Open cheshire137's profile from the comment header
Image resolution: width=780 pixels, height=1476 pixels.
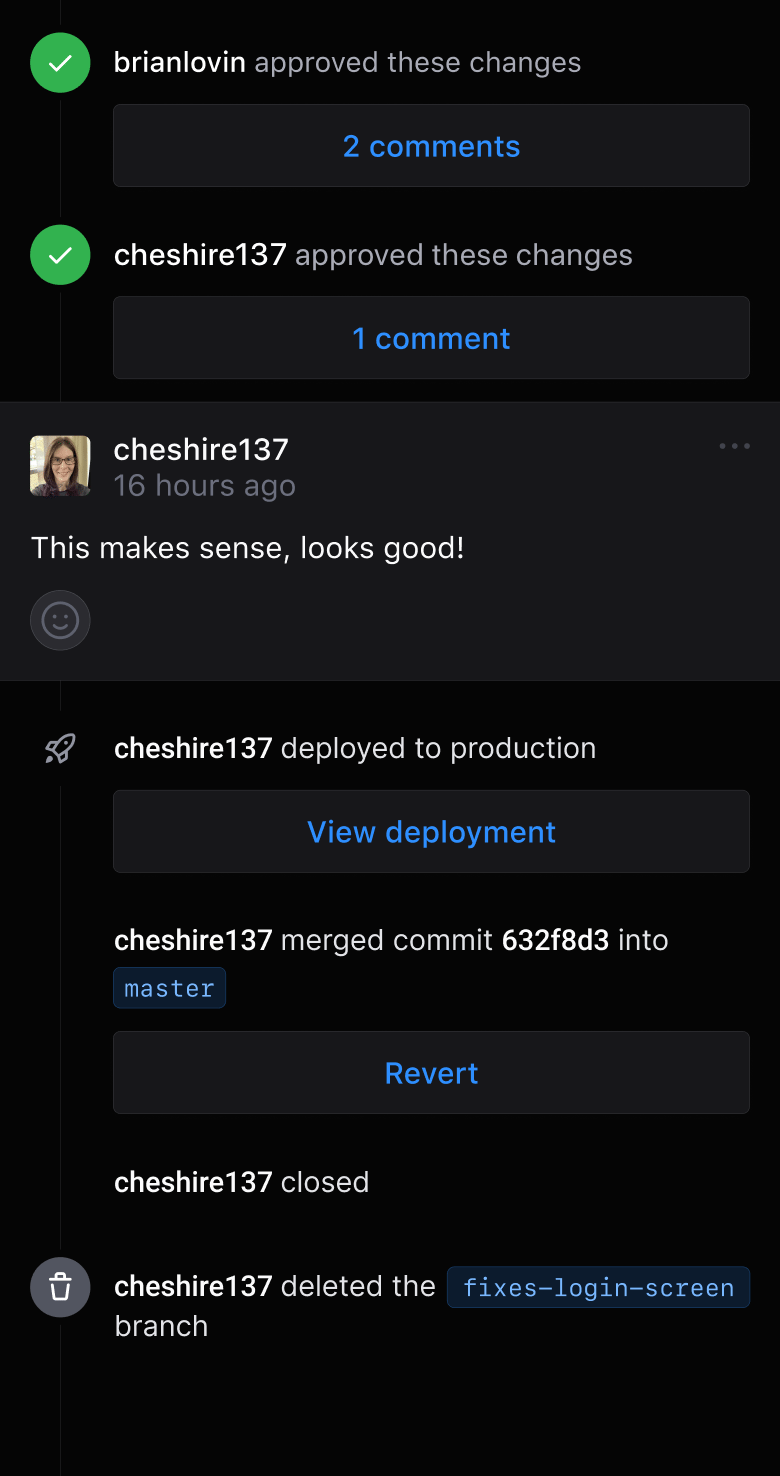(200, 449)
